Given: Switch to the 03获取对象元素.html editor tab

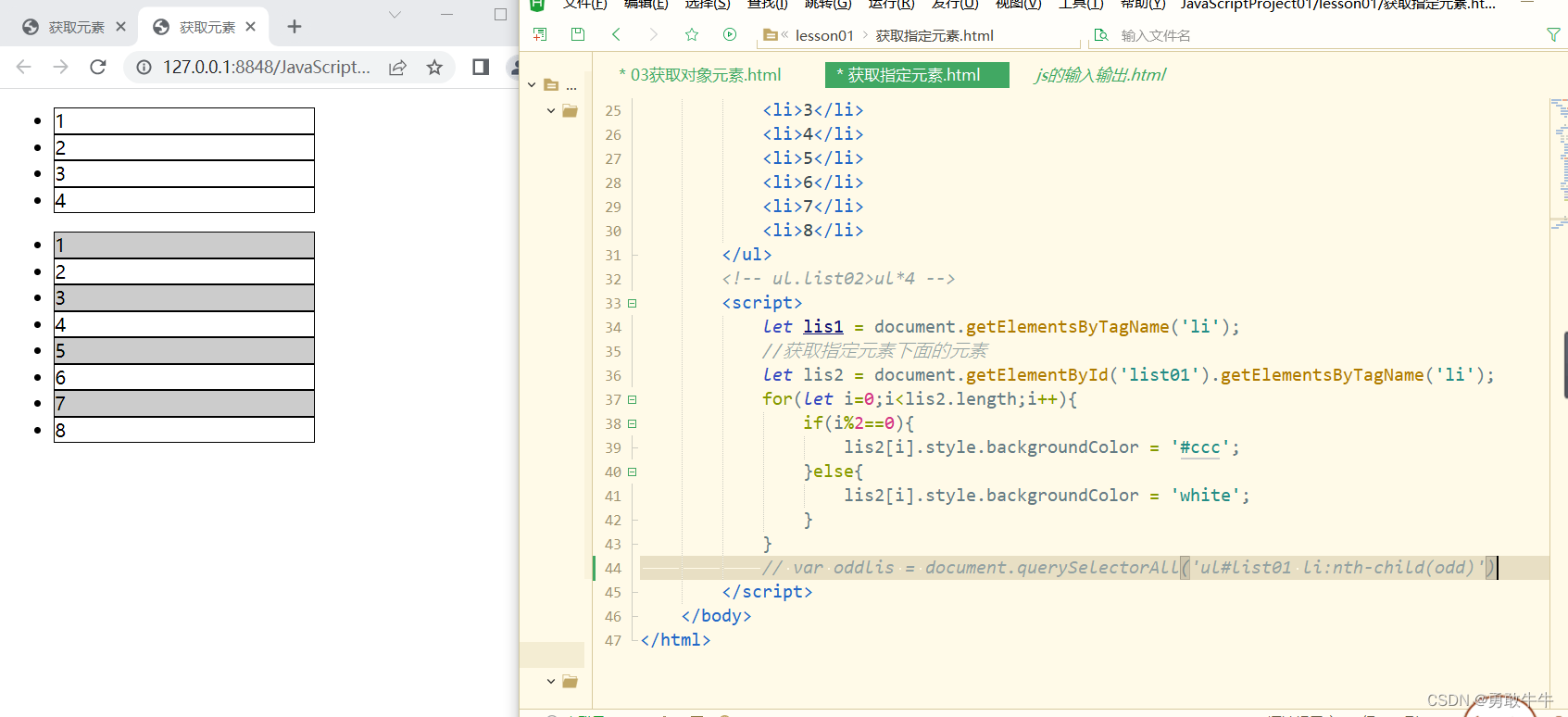Looking at the screenshot, I should coord(700,75).
